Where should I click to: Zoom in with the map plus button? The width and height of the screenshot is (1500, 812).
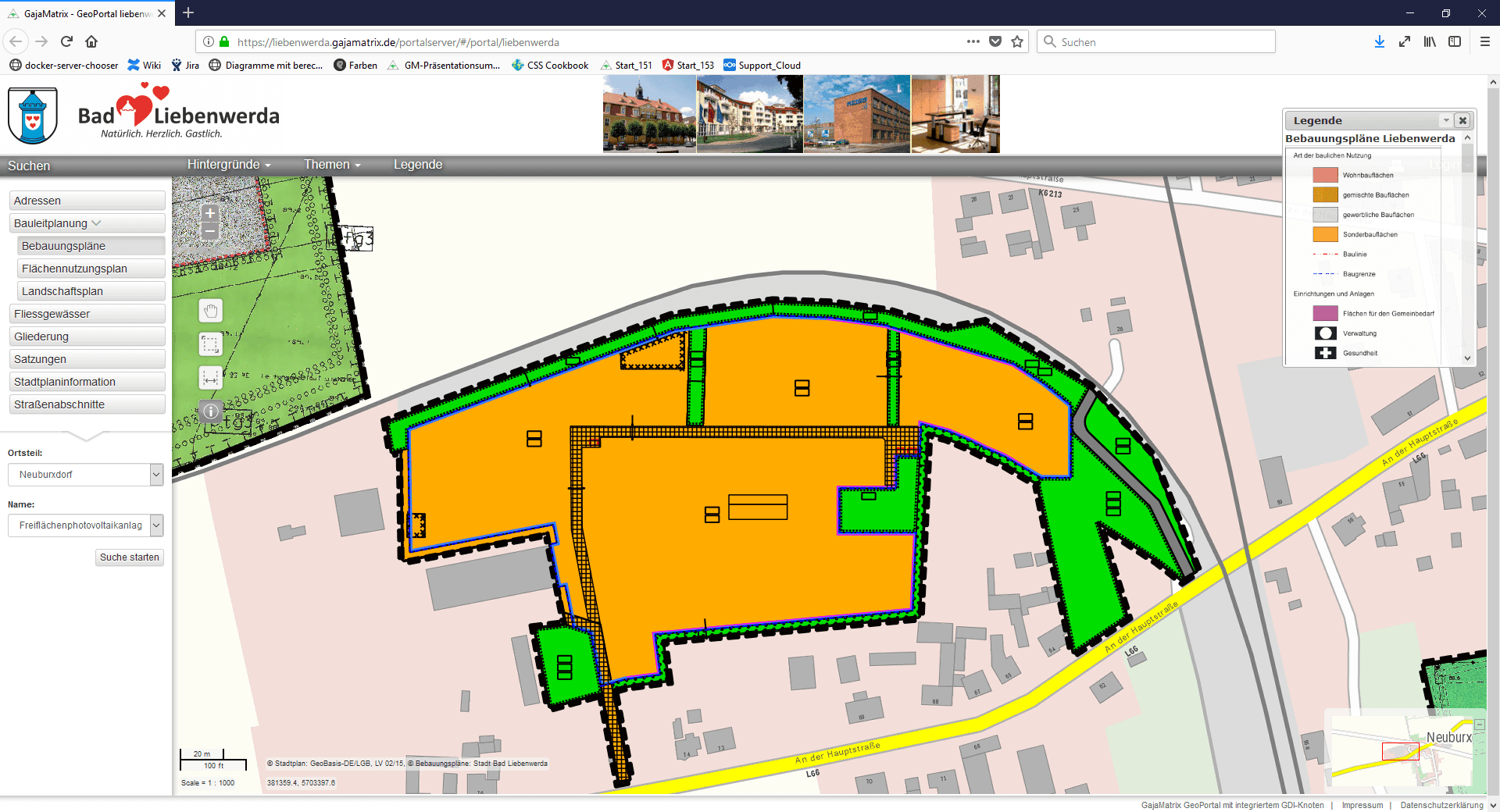[209, 213]
